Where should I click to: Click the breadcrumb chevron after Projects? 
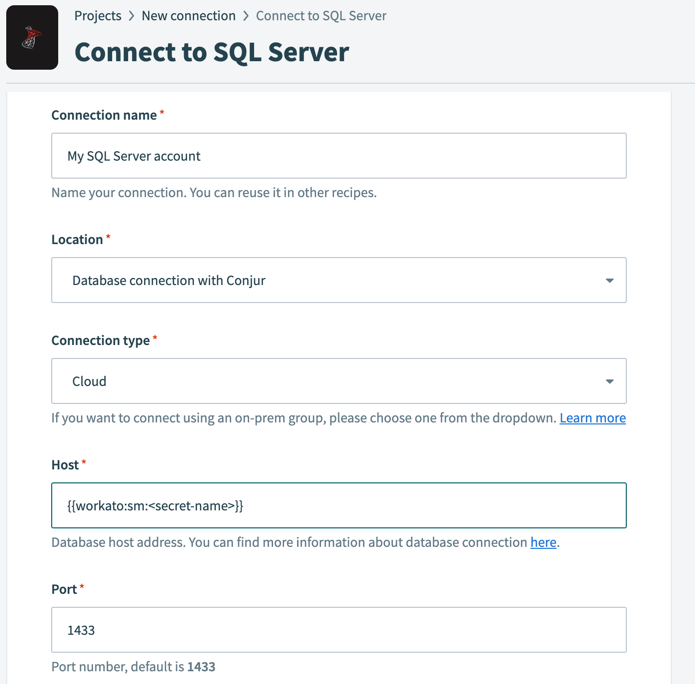131,16
